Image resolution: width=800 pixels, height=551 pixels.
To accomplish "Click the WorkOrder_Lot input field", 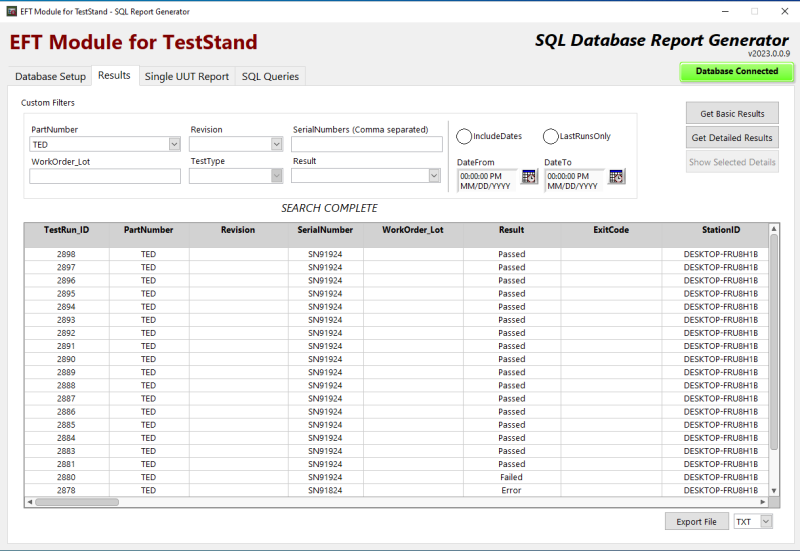I will pos(105,176).
